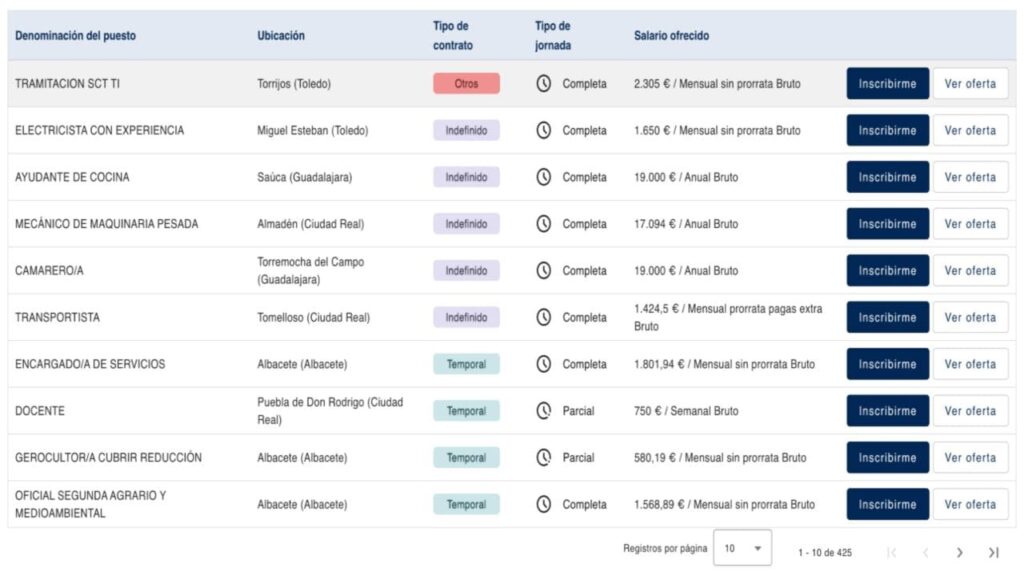This screenshot has width=1024, height=576.
Task: Click clock icon in TRAMITACION SCT TI row
Action: 543,84
